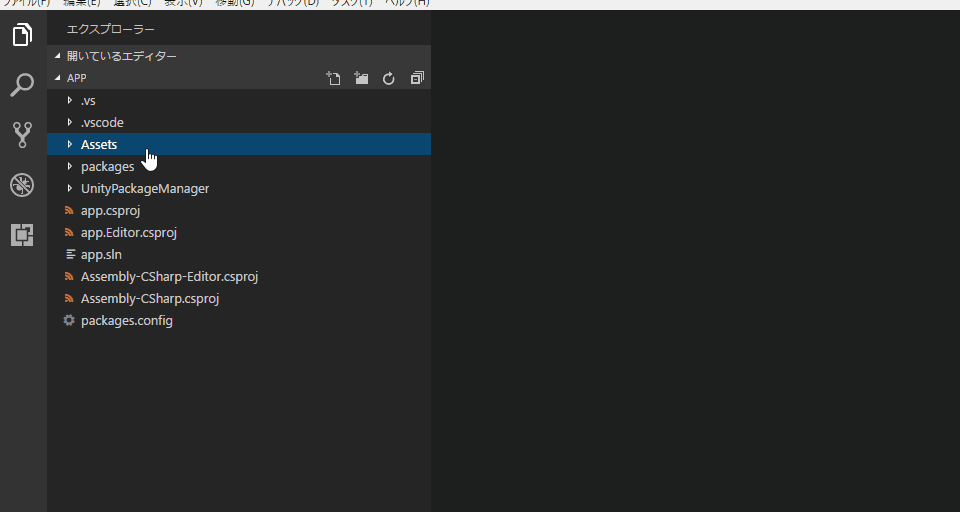
Task: Expand the .vscode folder
Action: (239, 122)
